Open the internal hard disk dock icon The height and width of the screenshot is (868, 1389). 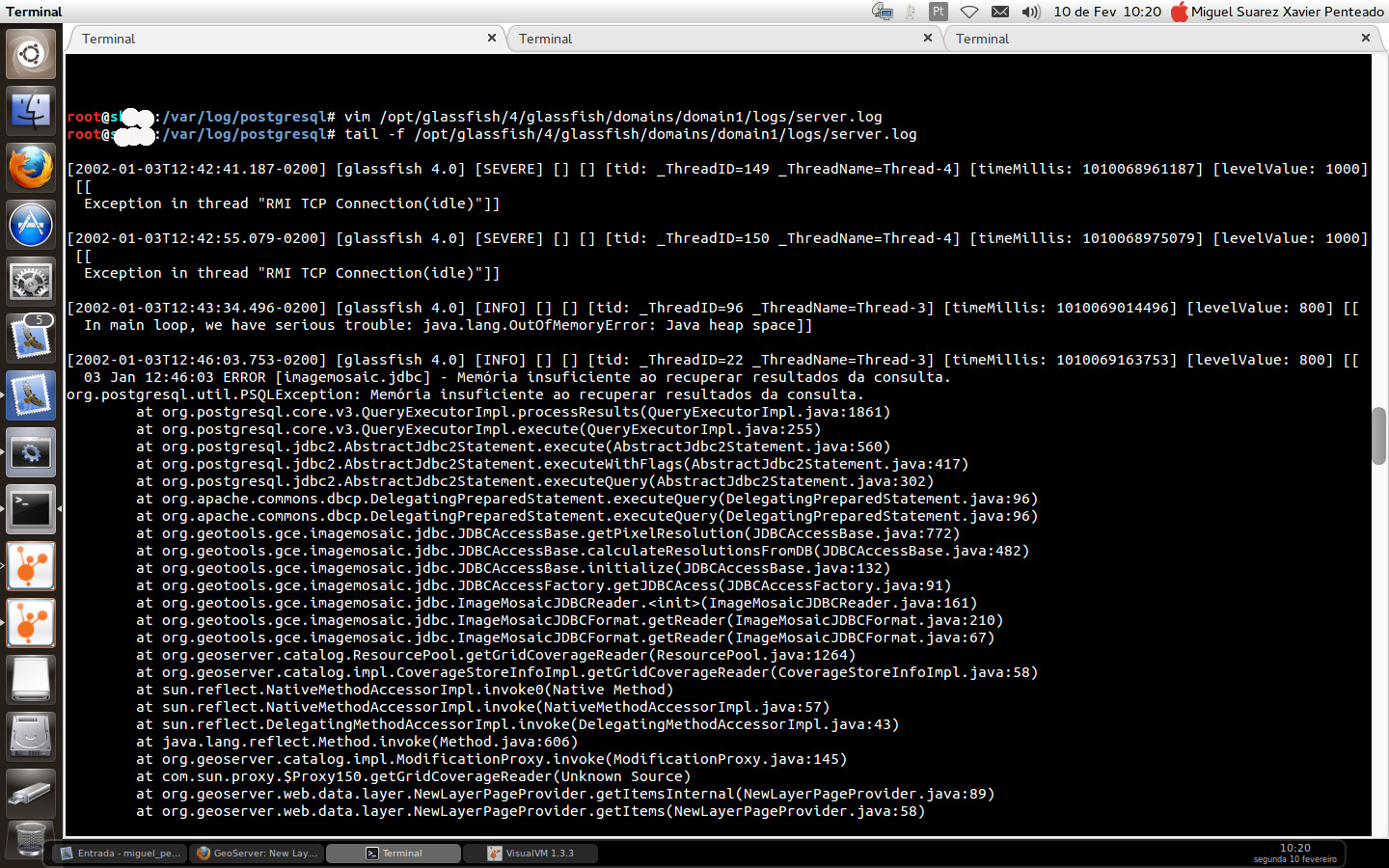pos(31,737)
